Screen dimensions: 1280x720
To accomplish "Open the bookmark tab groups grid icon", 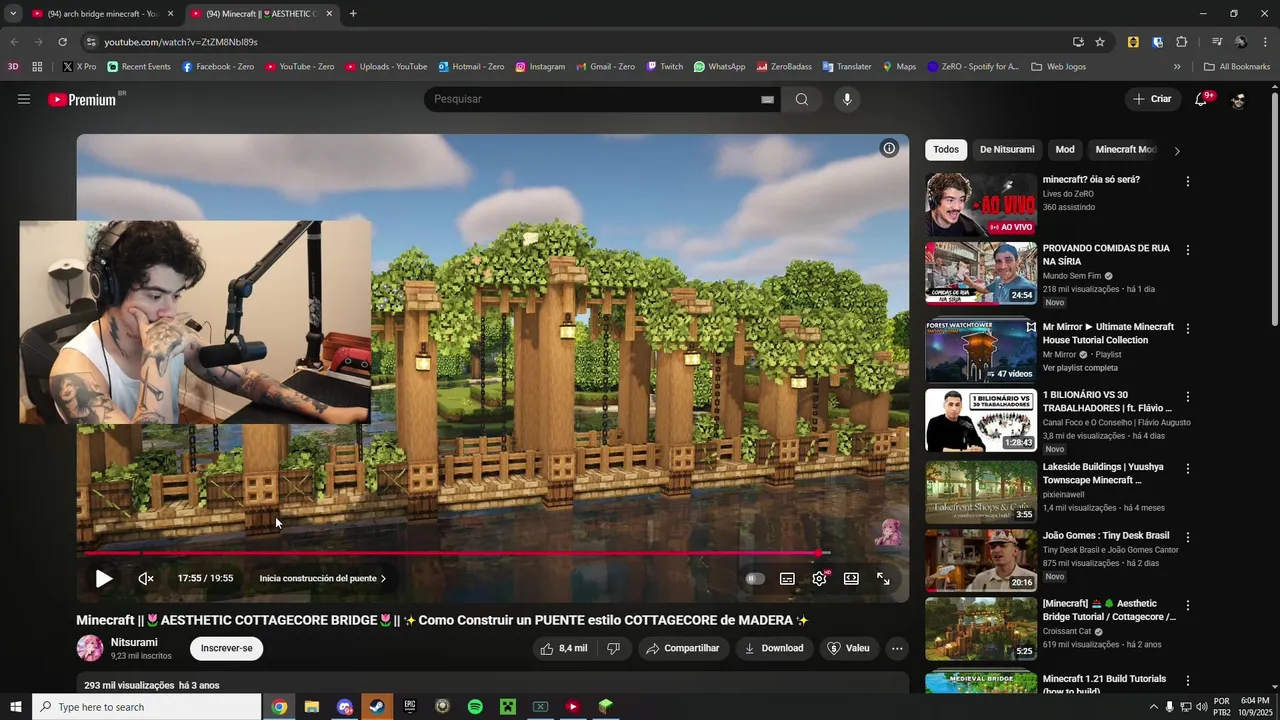I will [37, 67].
